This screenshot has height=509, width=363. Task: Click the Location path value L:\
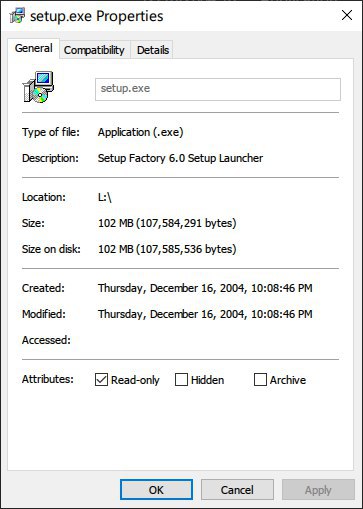tap(105, 197)
